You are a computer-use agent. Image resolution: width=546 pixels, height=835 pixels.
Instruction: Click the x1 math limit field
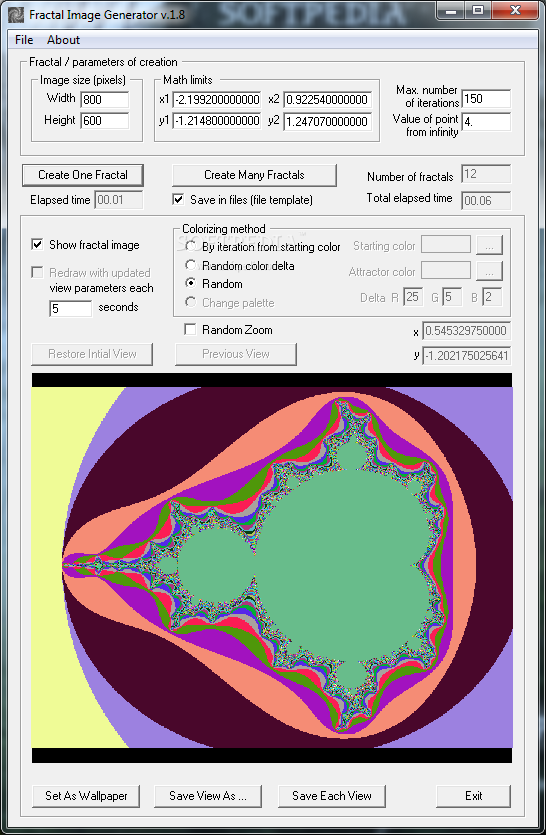click(x=217, y=100)
